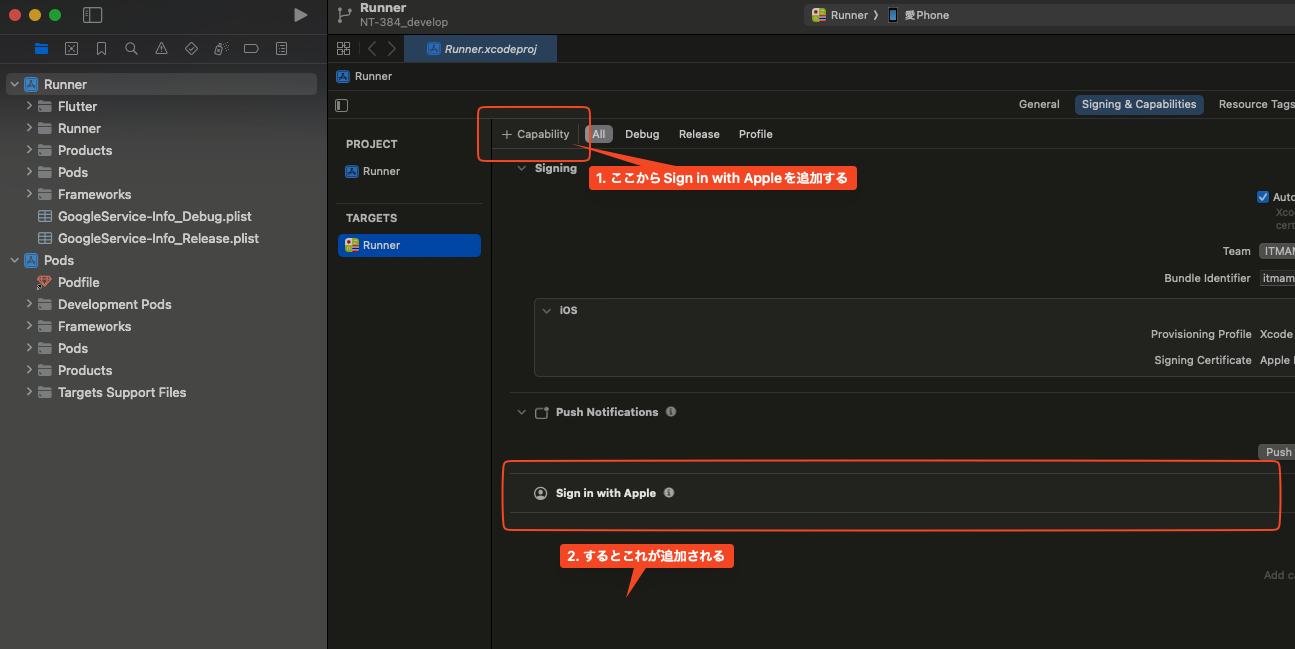Open the Project navigator folder icon
This screenshot has height=649, width=1295.
point(41,48)
